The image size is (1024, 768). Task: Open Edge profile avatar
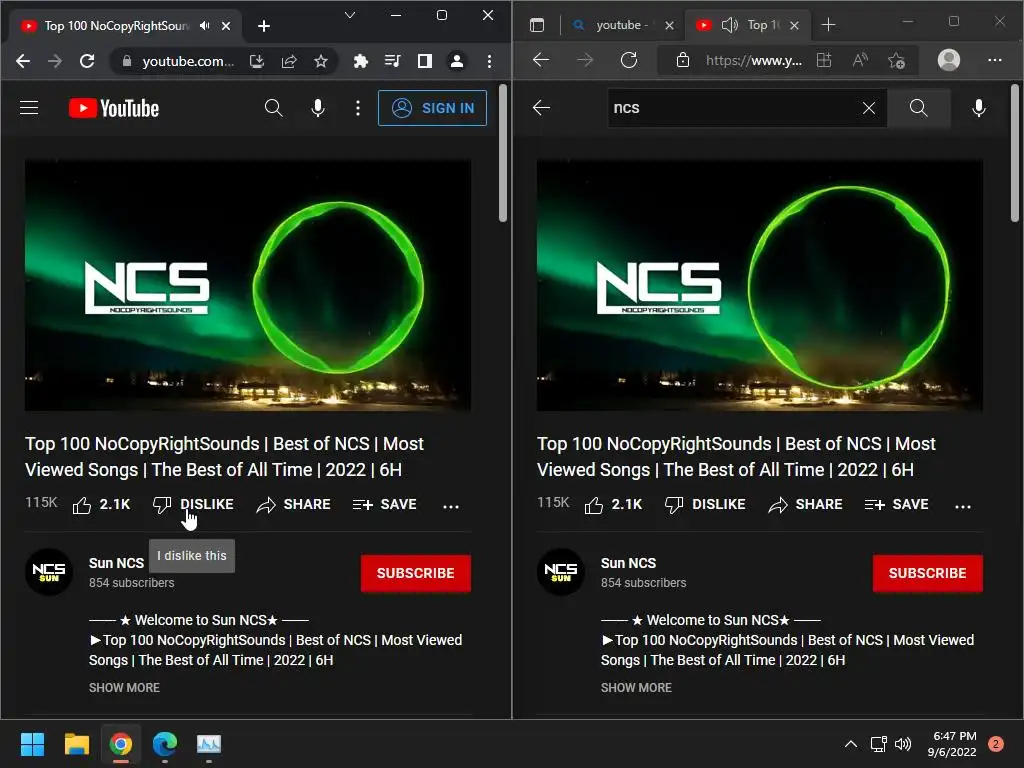(x=949, y=60)
